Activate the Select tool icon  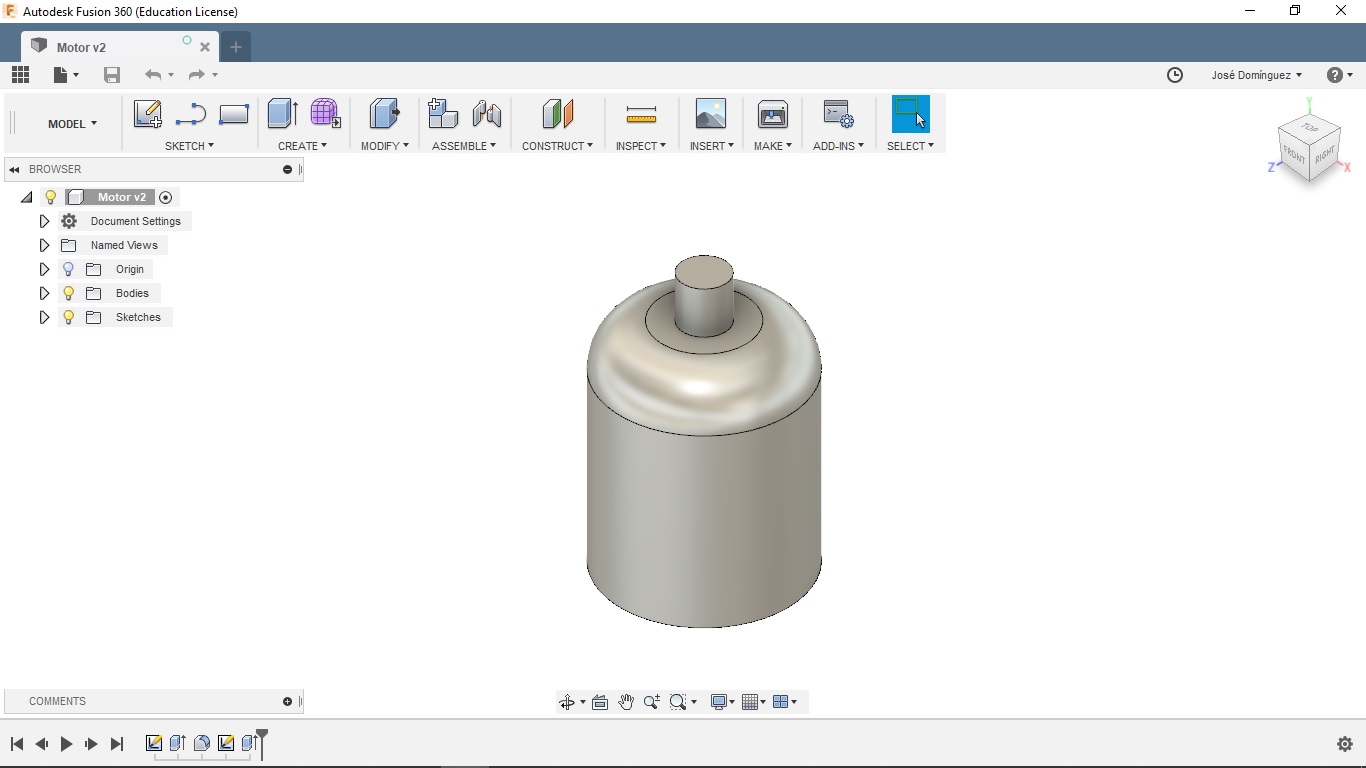(x=911, y=114)
